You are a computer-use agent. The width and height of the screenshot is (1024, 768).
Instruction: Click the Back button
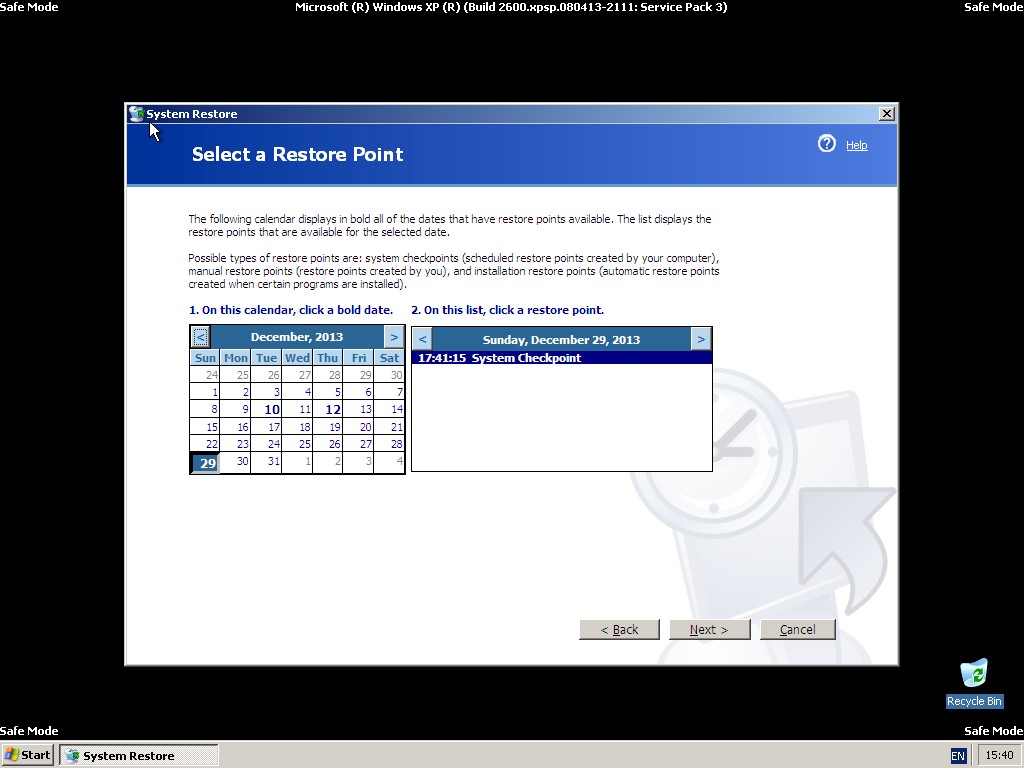pyautogui.click(x=619, y=630)
